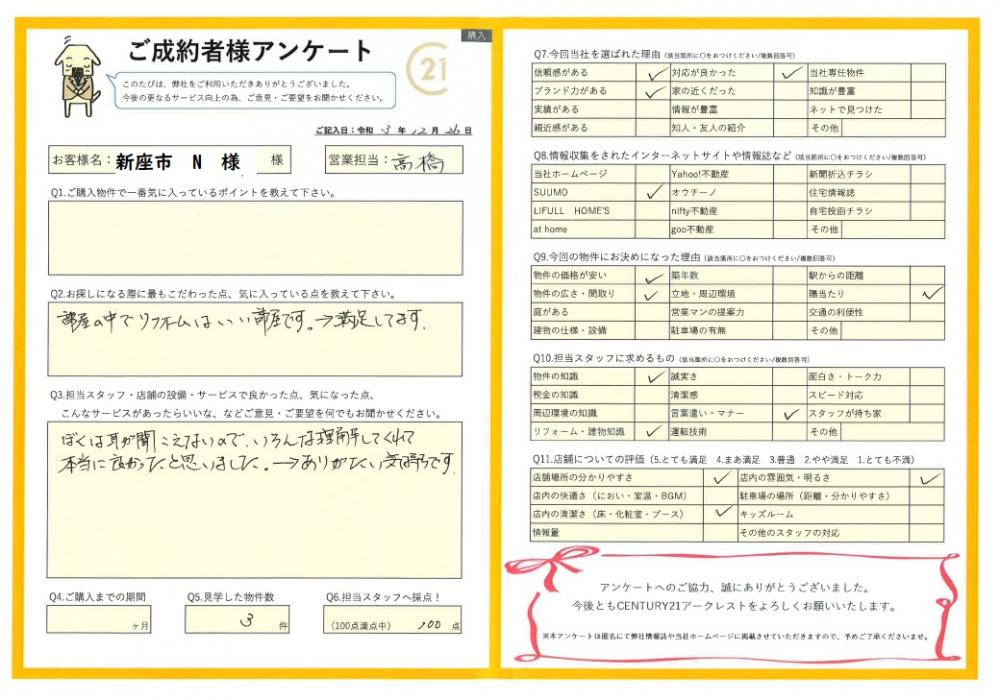
Task: Toggle 店内の雰囲気・明るさ rating box
Action: pyautogui.click(x=928, y=478)
